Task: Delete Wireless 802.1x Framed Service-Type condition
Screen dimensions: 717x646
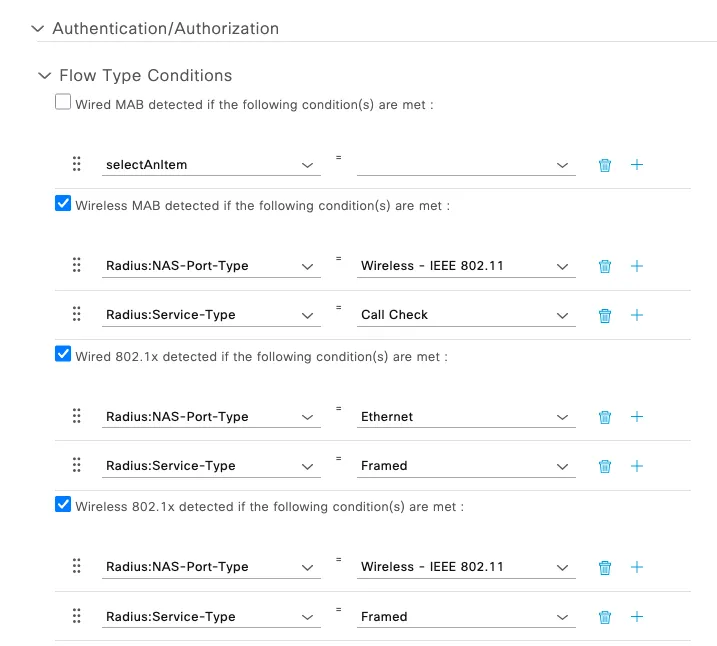Action: [x=605, y=617]
